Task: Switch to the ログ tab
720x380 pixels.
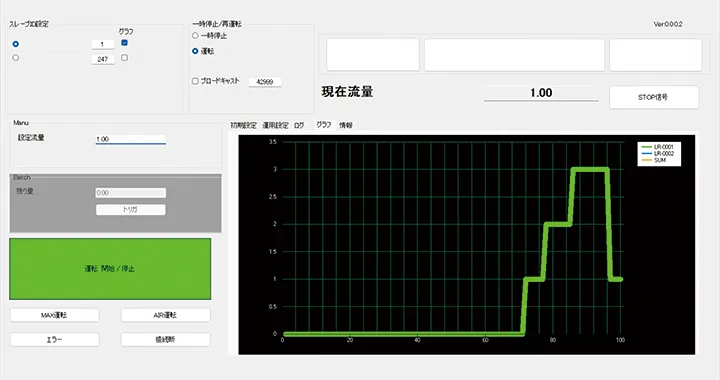Action: 299,125
